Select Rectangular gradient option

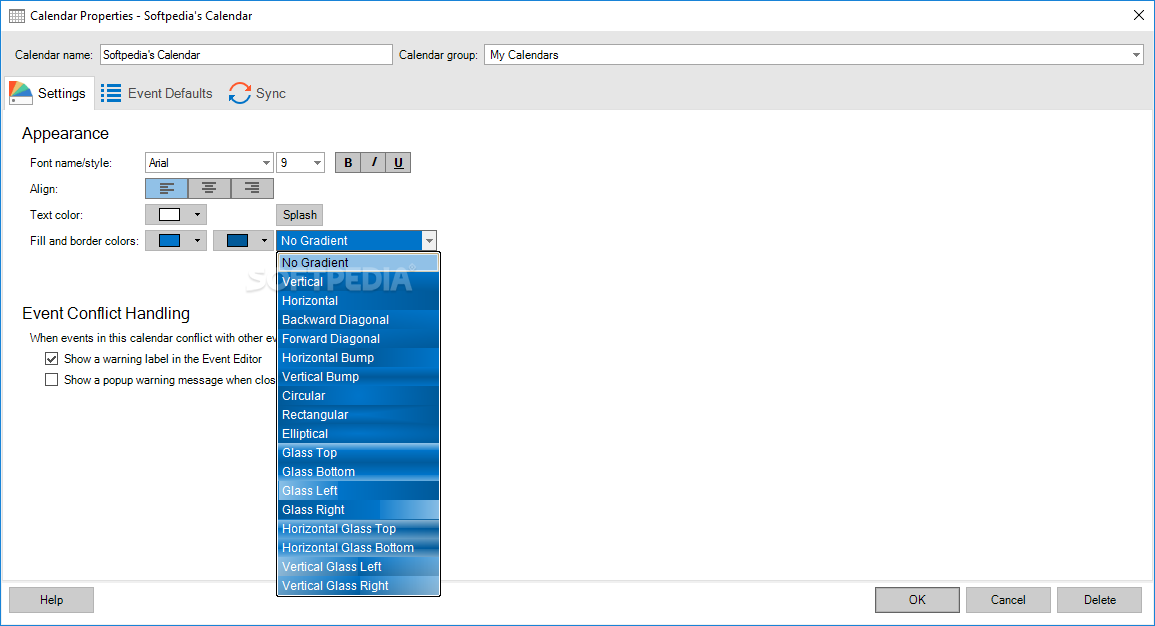(x=358, y=415)
